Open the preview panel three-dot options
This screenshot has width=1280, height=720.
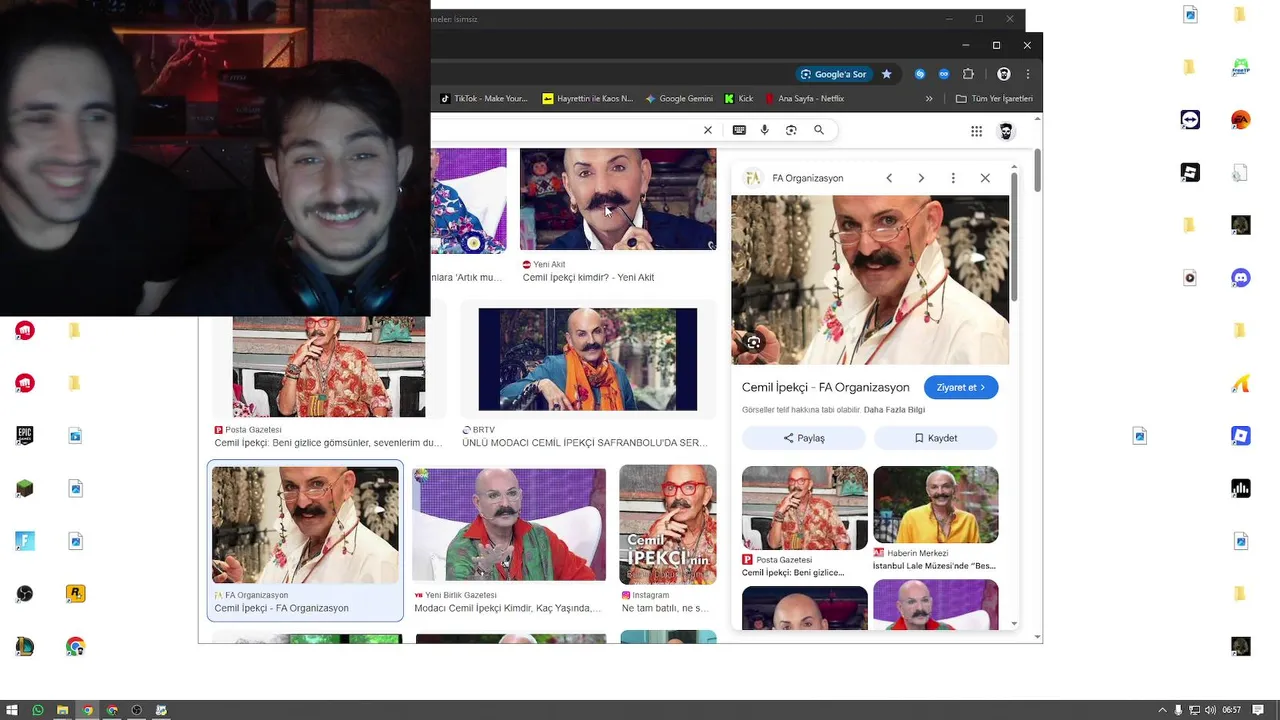(x=953, y=178)
